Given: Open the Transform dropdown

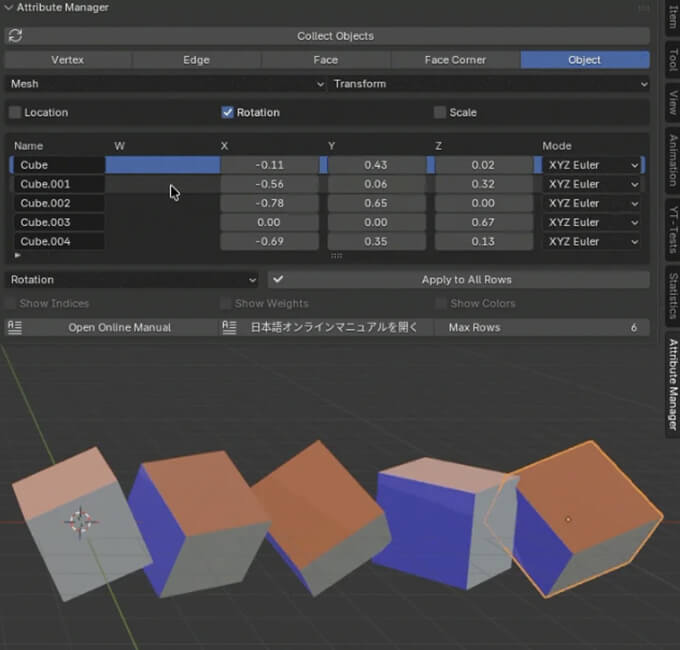Looking at the screenshot, I should pyautogui.click(x=489, y=84).
